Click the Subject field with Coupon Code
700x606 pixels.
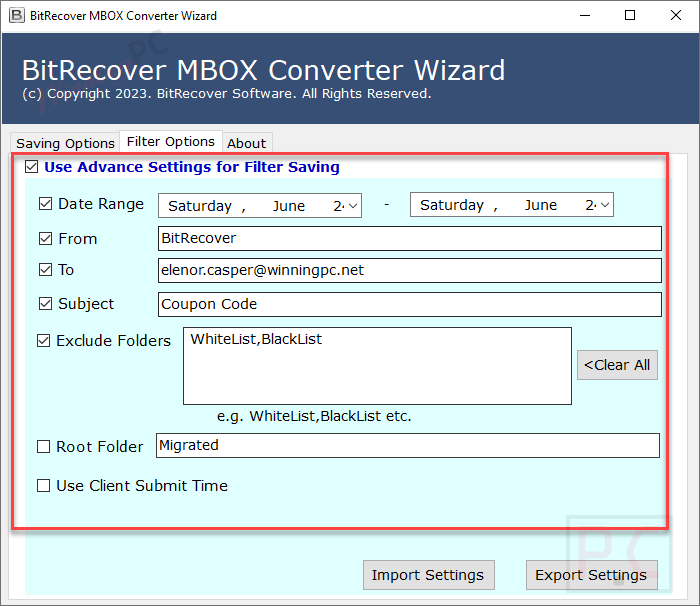(x=409, y=304)
